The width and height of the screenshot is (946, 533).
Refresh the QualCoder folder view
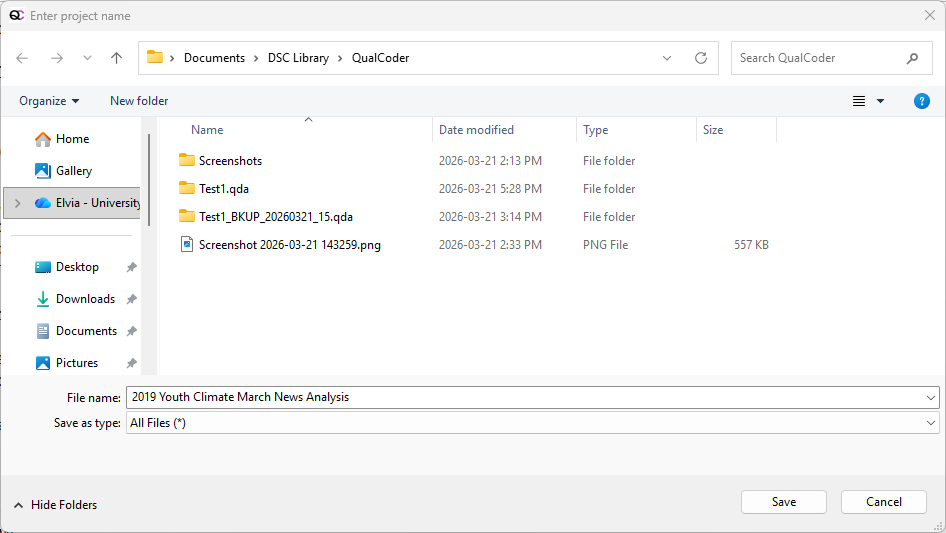701,58
